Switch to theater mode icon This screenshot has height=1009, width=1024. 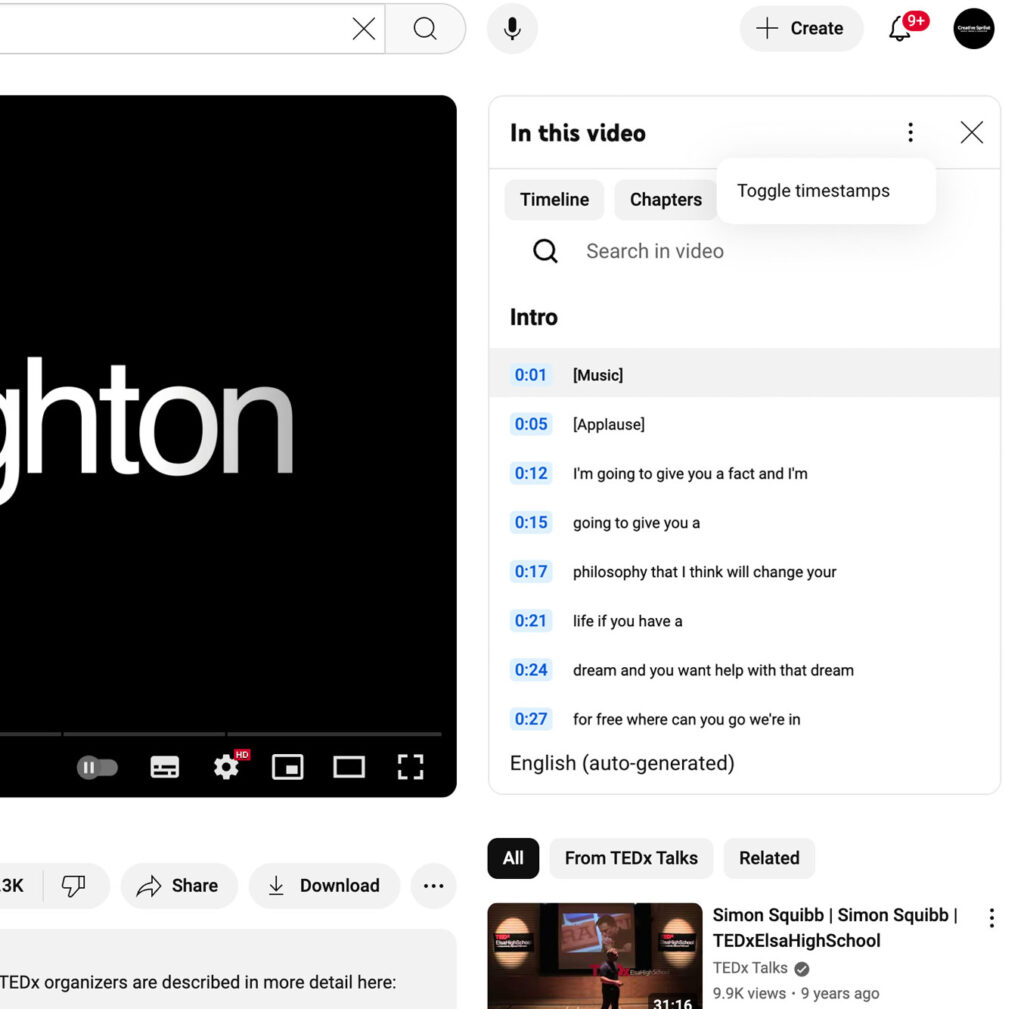349,767
